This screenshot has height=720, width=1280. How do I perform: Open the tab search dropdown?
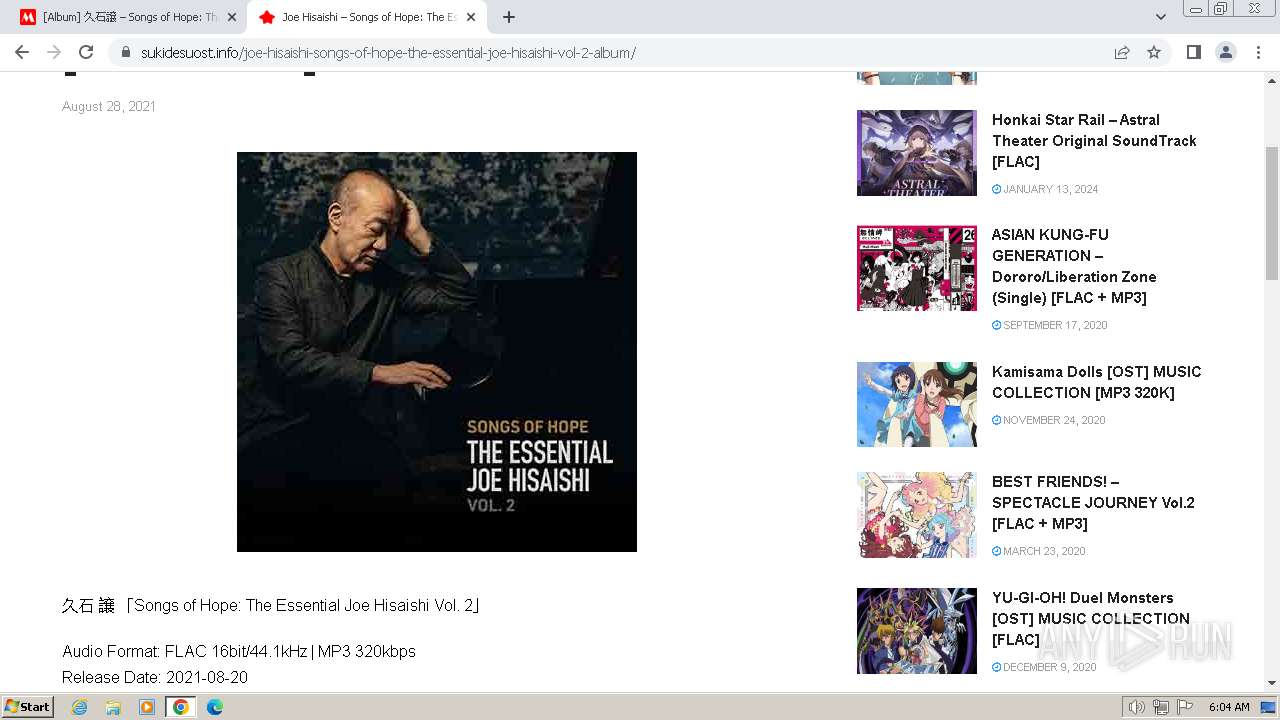click(x=1161, y=17)
